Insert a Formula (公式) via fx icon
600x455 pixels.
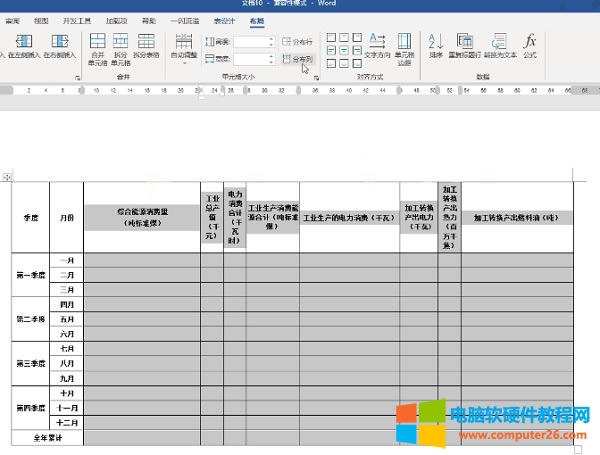530,46
